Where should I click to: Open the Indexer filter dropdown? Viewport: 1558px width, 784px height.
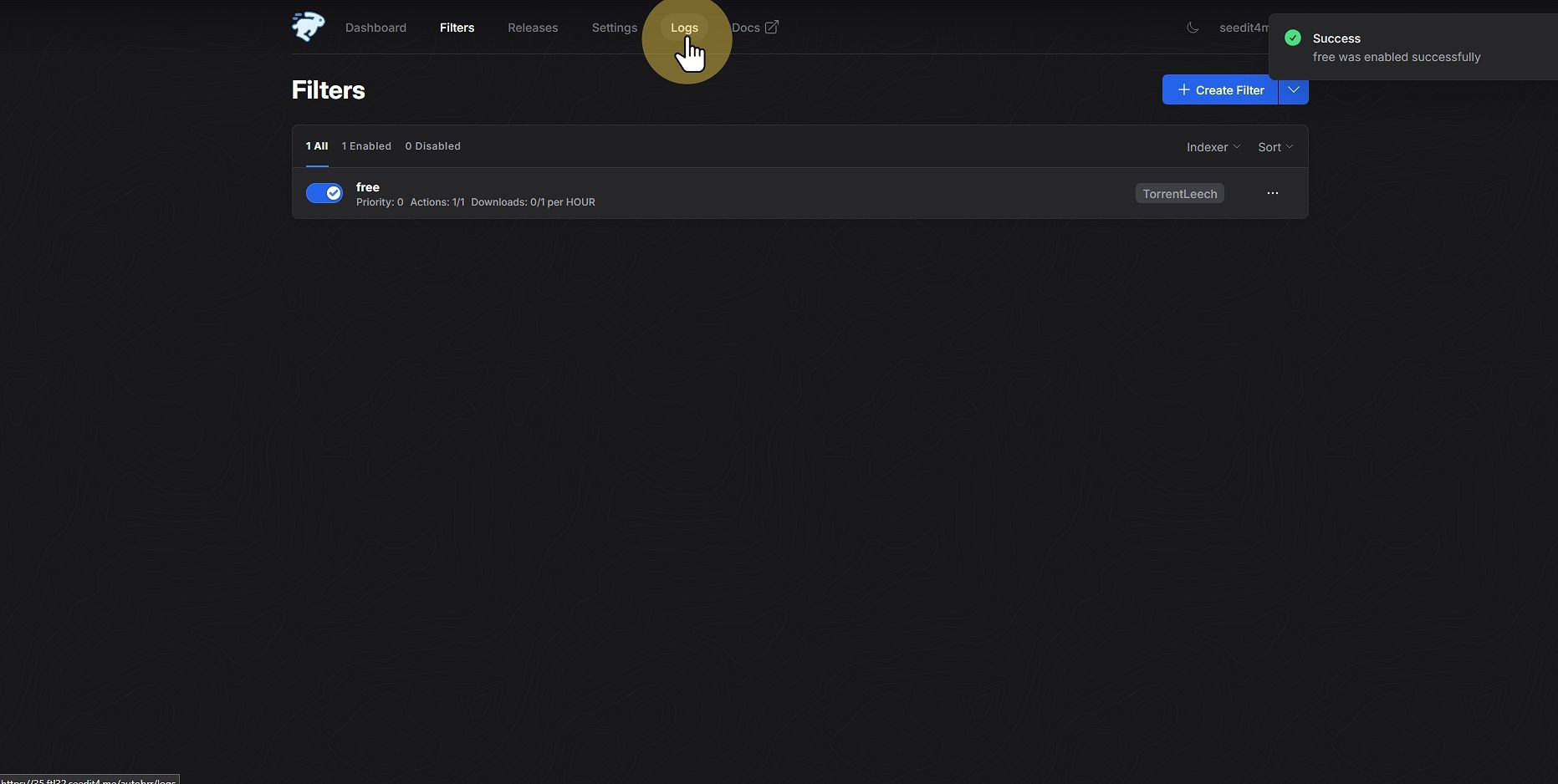click(x=1213, y=147)
